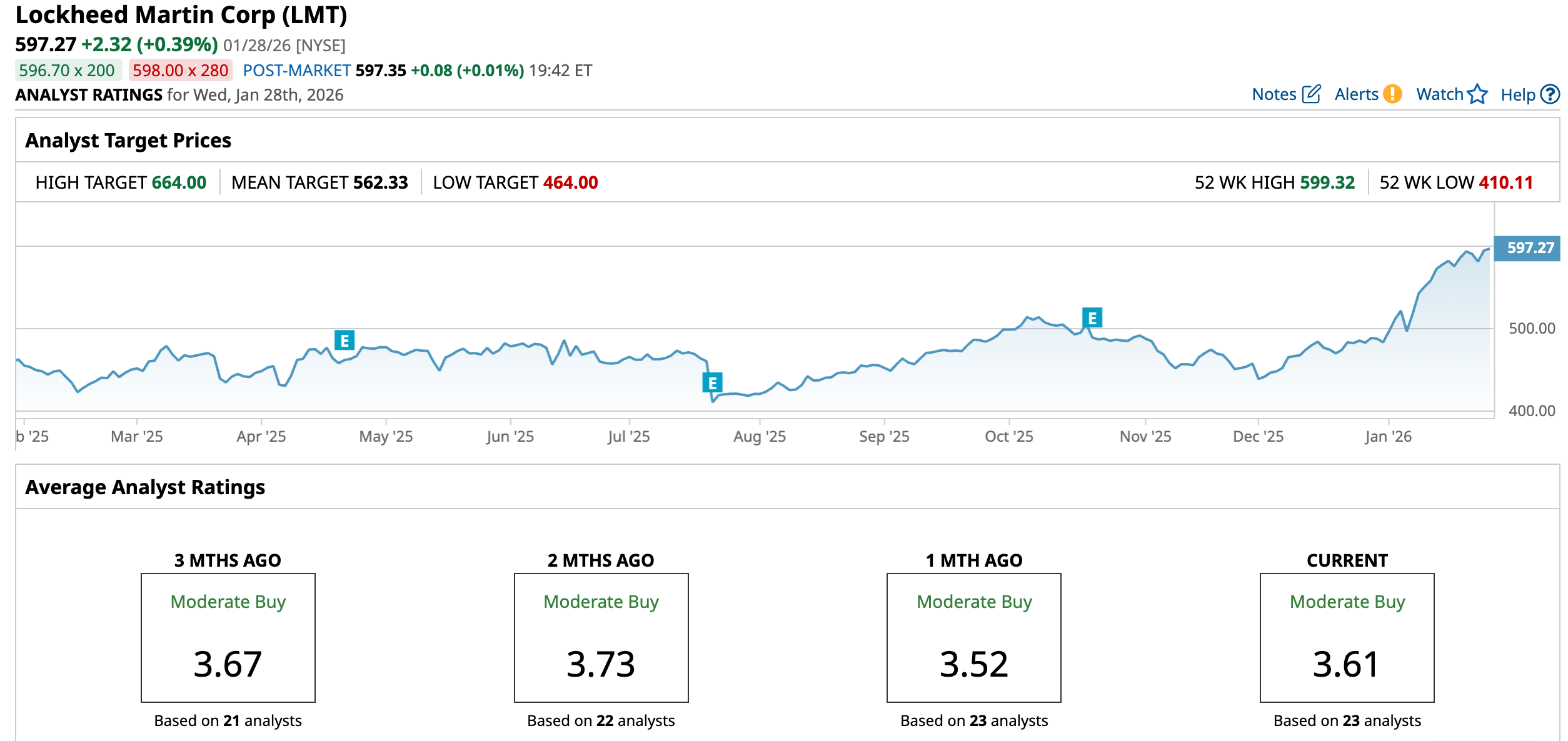Screen dimensions: 1568x741
Task: Click the Help question mark icon
Action: point(1550,94)
